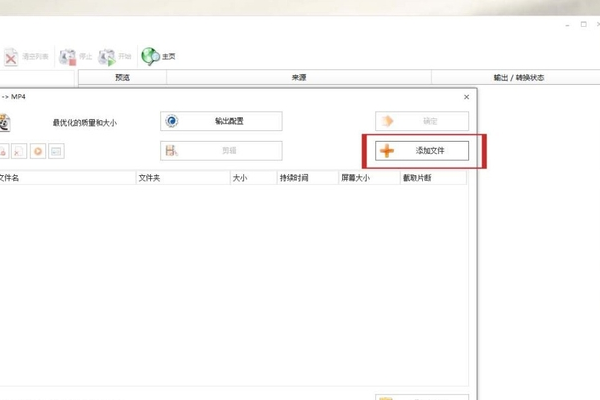600x400 pixels.
Task: Sort by 持续时间 duration column header
Action: click(x=294, y=178)
